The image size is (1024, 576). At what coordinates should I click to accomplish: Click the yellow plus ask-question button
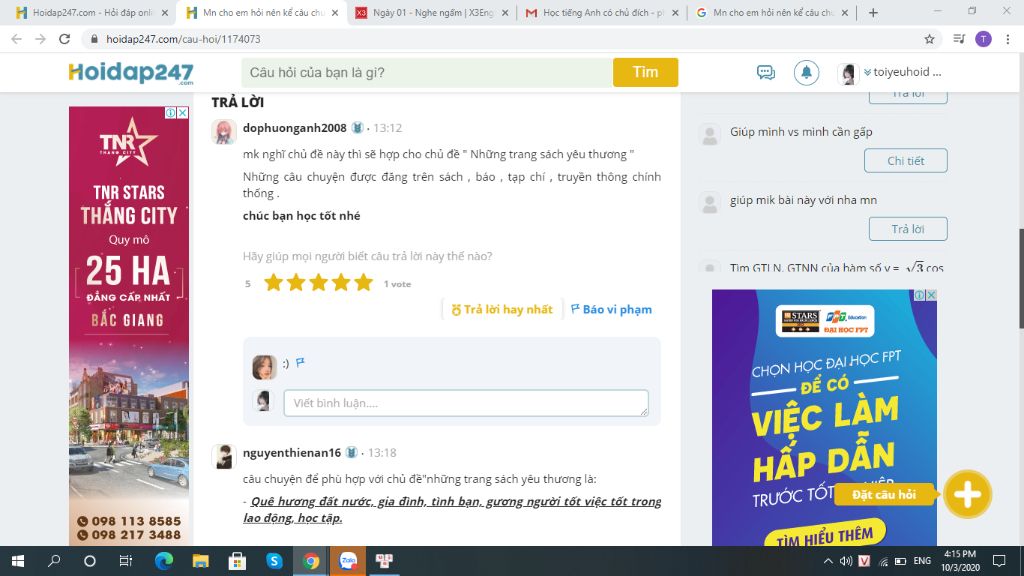(967, 494)
